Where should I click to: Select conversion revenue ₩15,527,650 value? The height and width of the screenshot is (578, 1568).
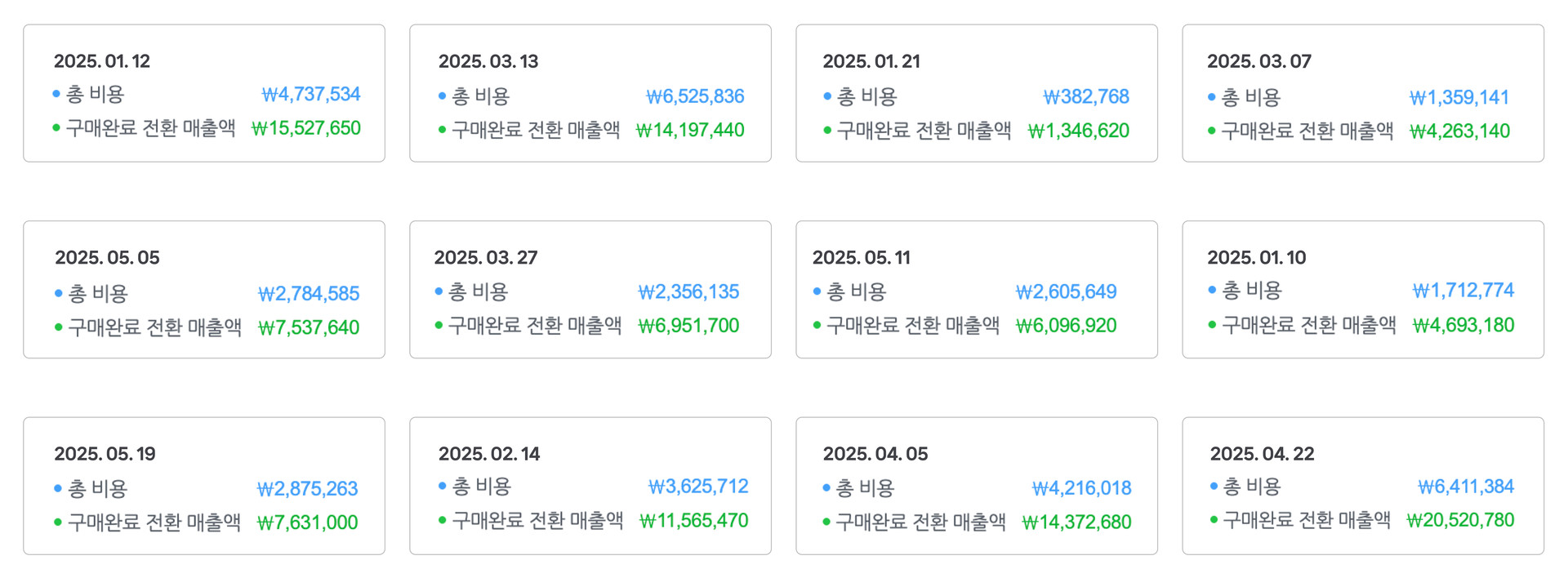(306, 128)
